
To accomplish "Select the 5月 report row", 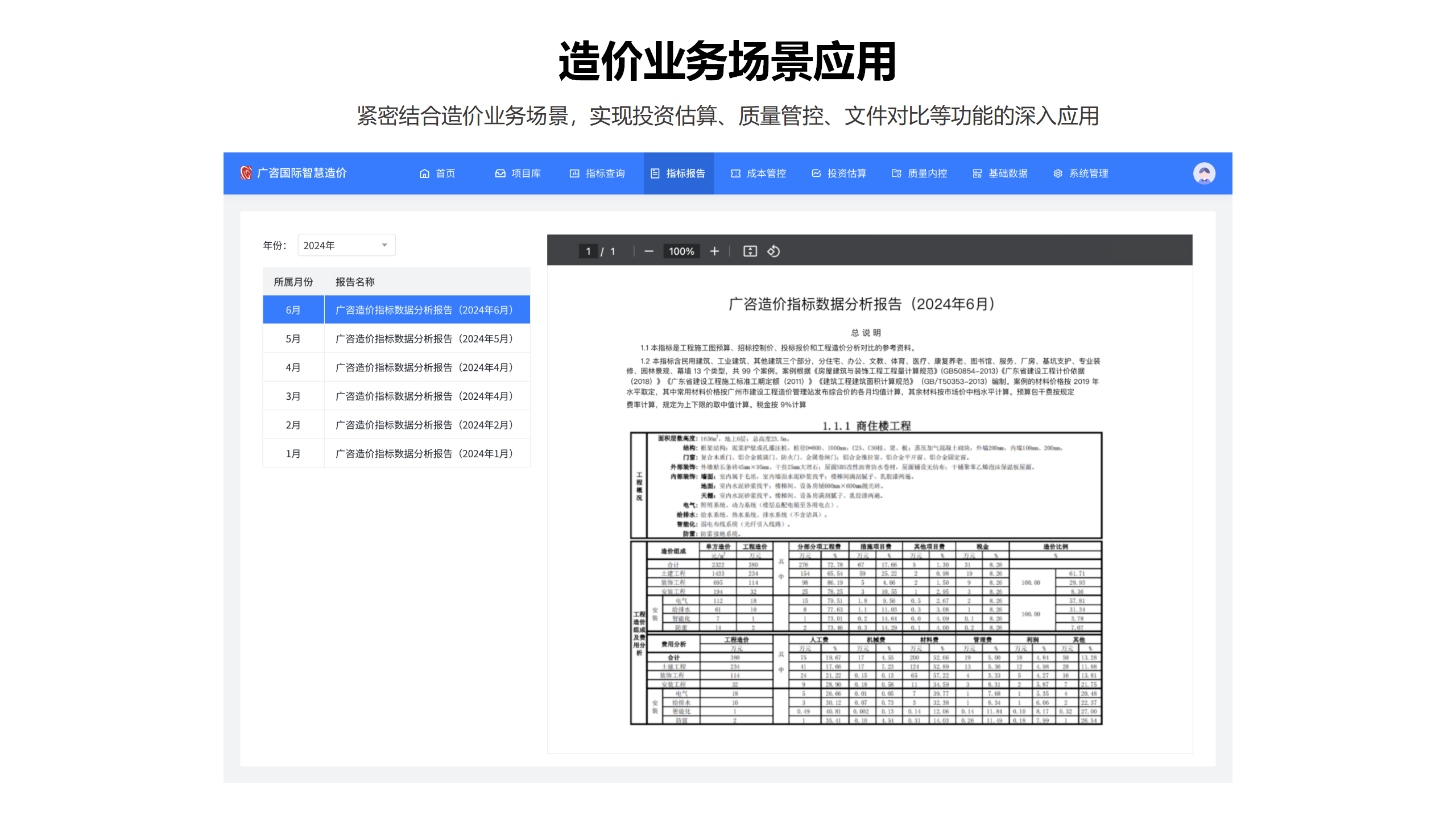I will [x=423, y=338].
